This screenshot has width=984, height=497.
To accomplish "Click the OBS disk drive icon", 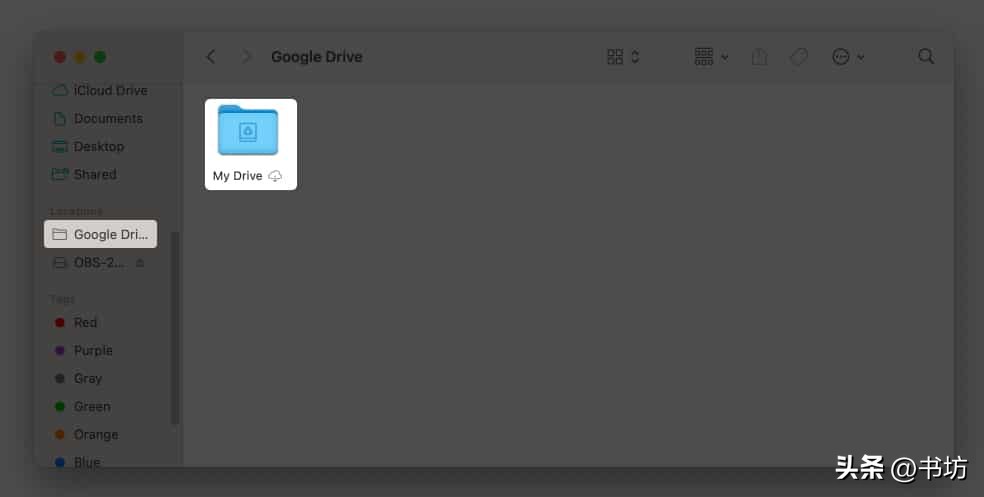I will (60, 262).
